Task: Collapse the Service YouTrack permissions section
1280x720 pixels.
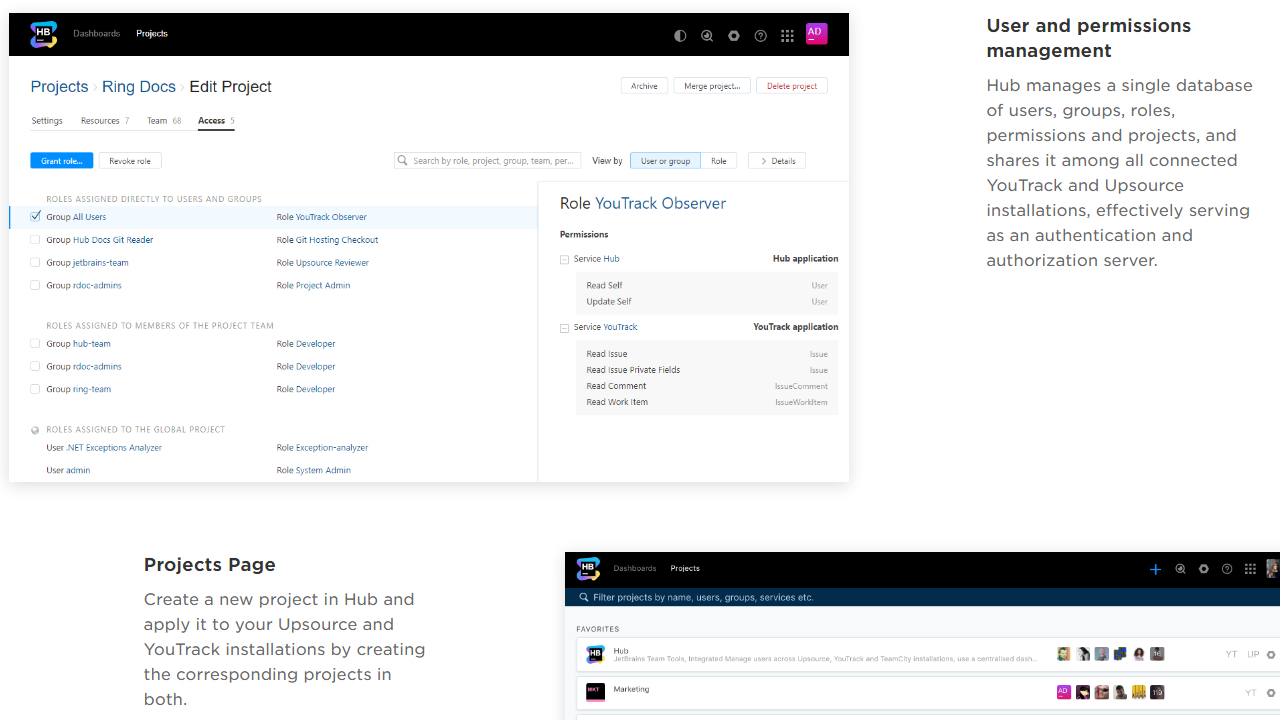Action: [565, 328]
